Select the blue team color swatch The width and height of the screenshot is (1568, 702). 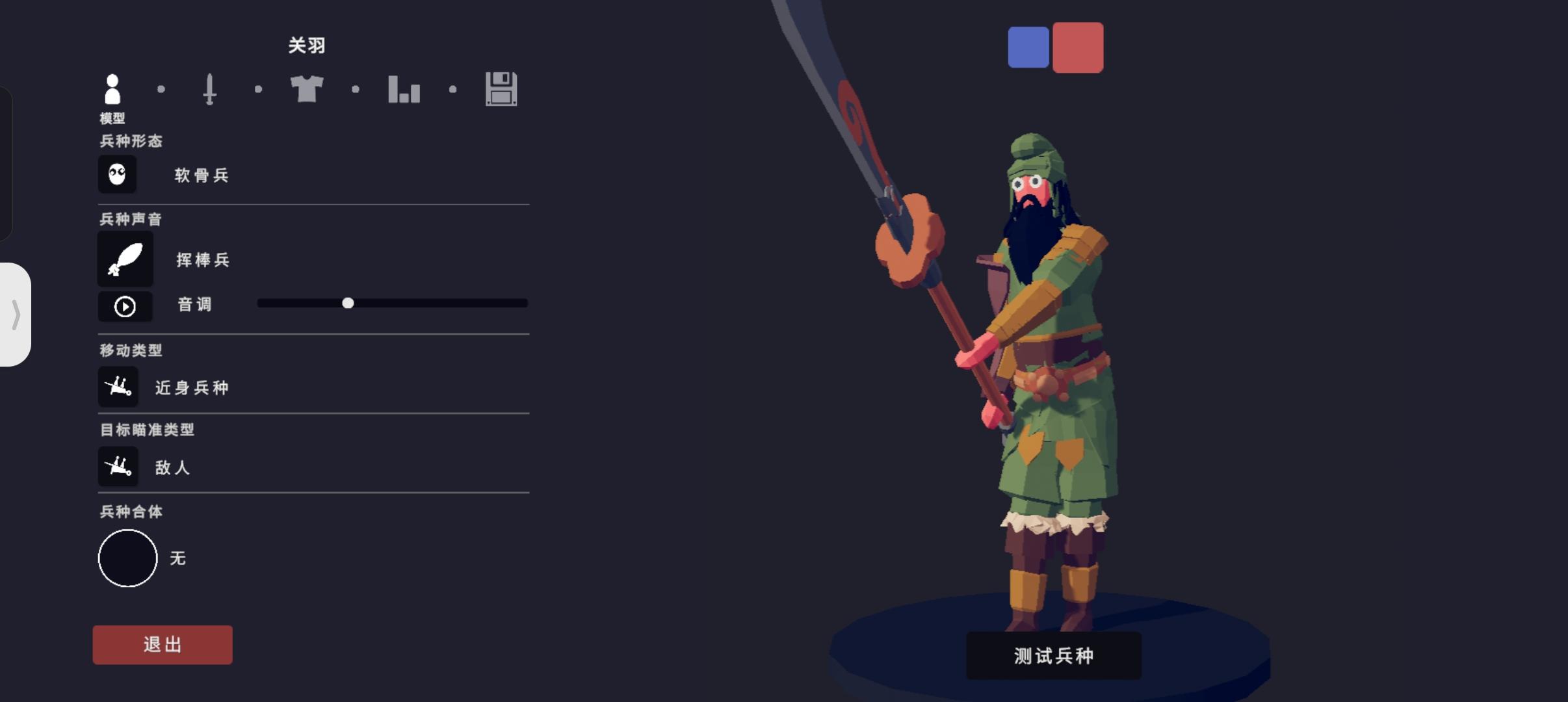click(1028, 47)
